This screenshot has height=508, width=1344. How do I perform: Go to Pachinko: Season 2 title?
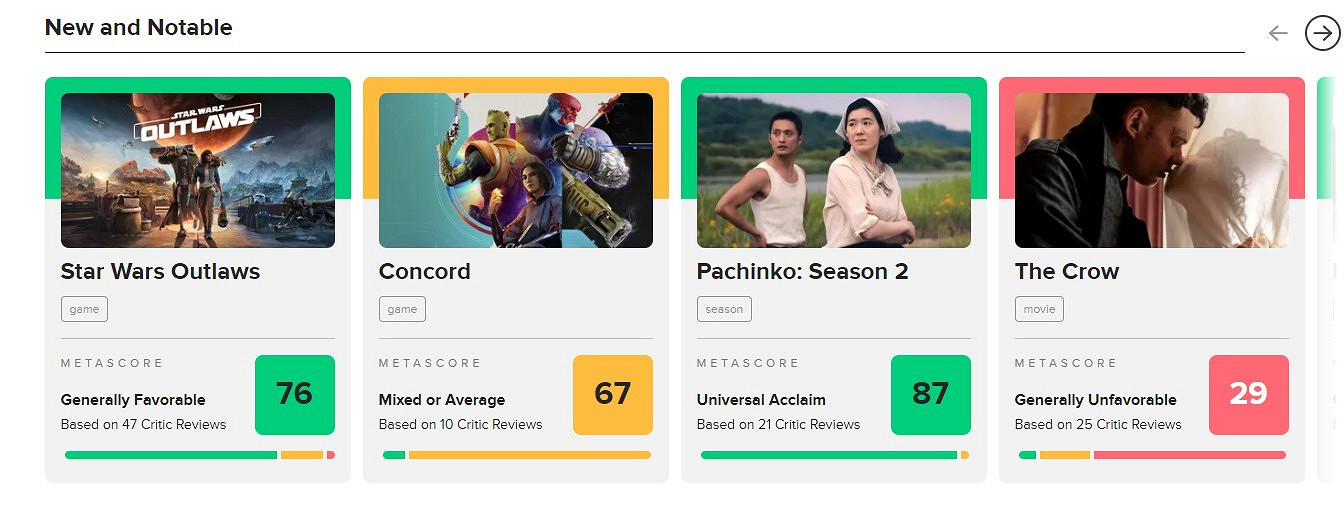[802, 271]
